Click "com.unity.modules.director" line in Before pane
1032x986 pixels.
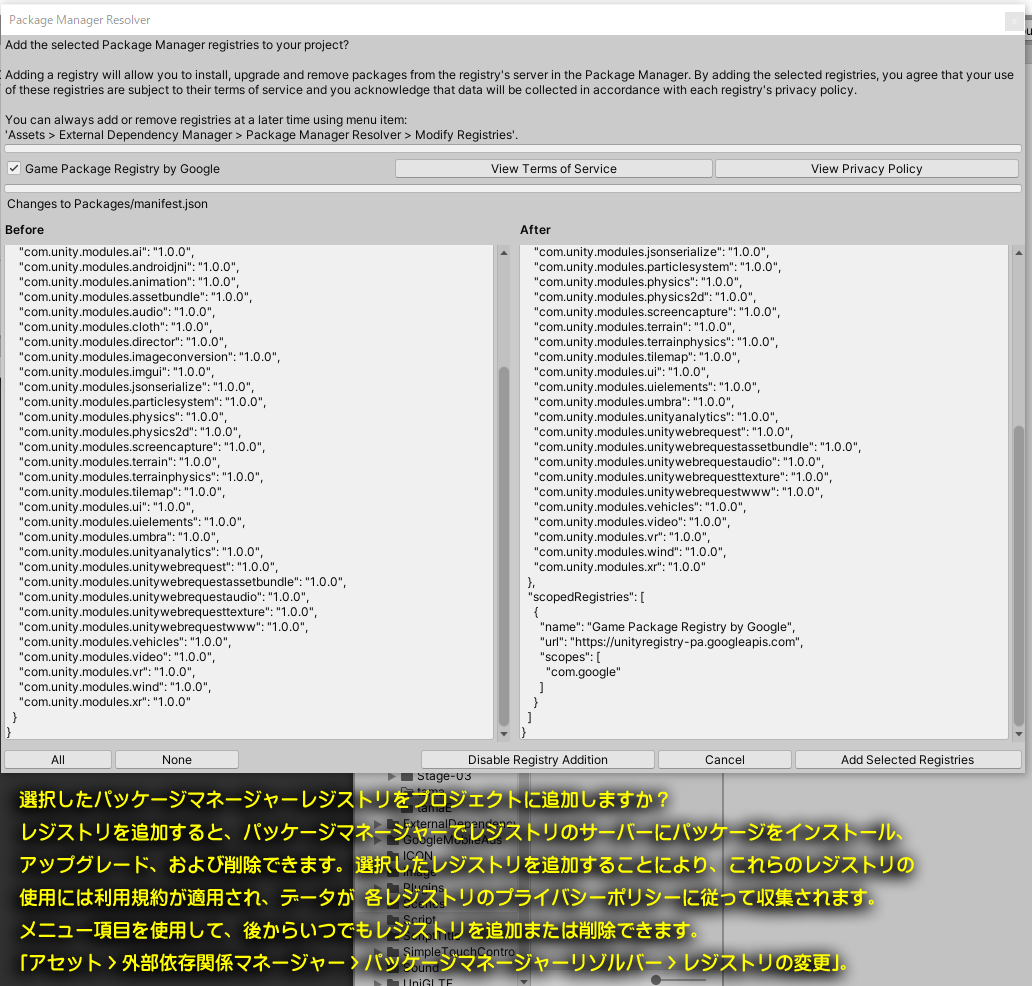point(123,342)
